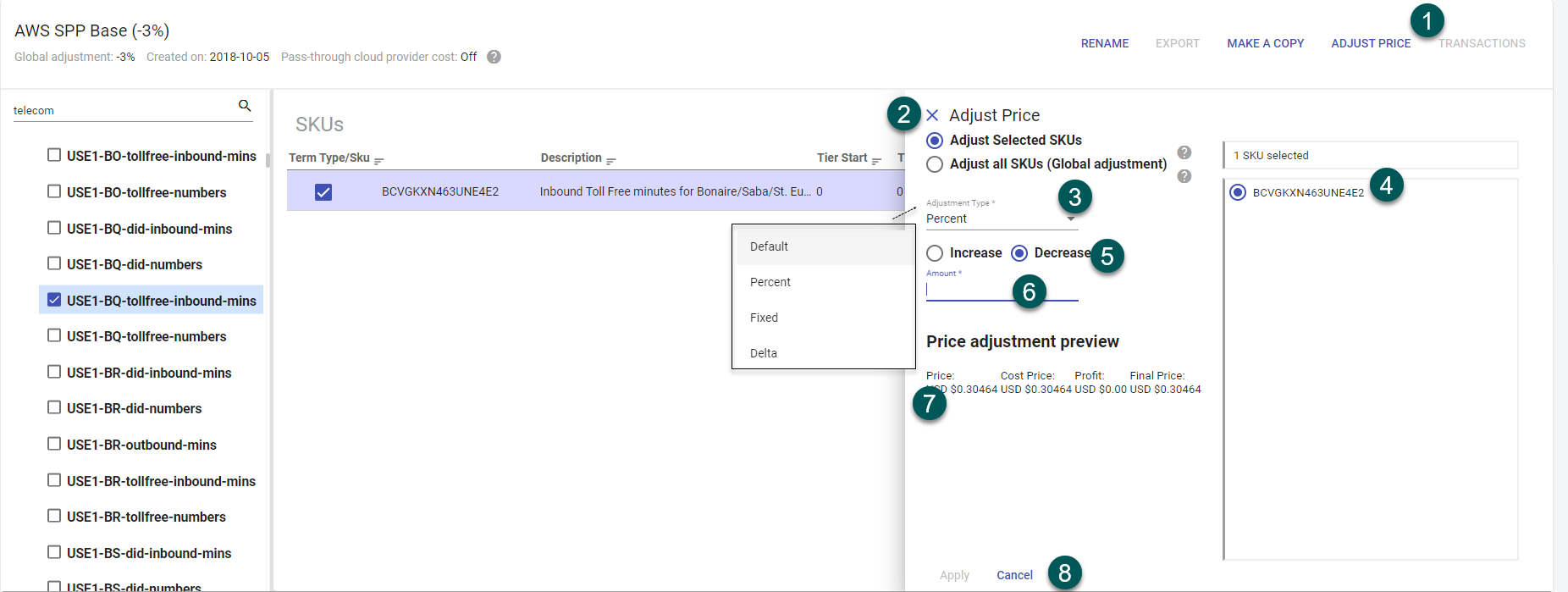Check USE1-BO-tollfree-inbound-mins checkbox
1568x592 pixels.
(x=54, y=155)
